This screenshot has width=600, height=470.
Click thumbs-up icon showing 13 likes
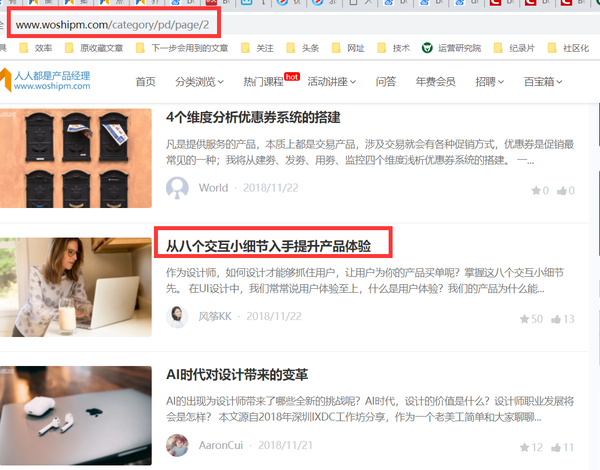click(x=556, y=319)
